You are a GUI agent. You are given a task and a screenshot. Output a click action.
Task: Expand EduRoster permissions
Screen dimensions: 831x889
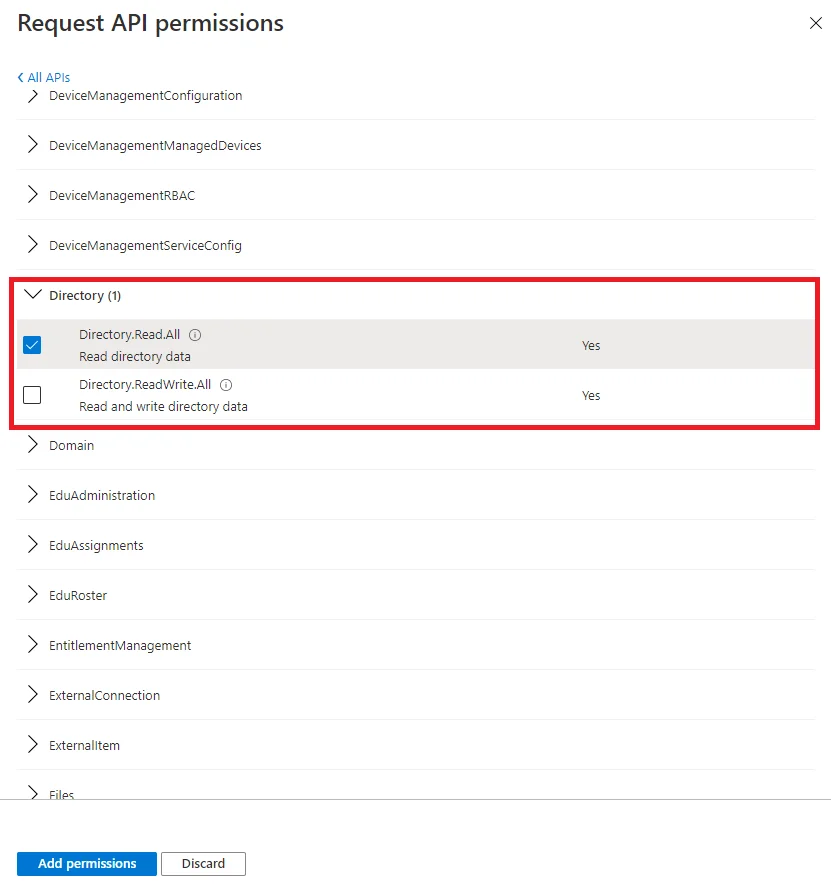32,595
